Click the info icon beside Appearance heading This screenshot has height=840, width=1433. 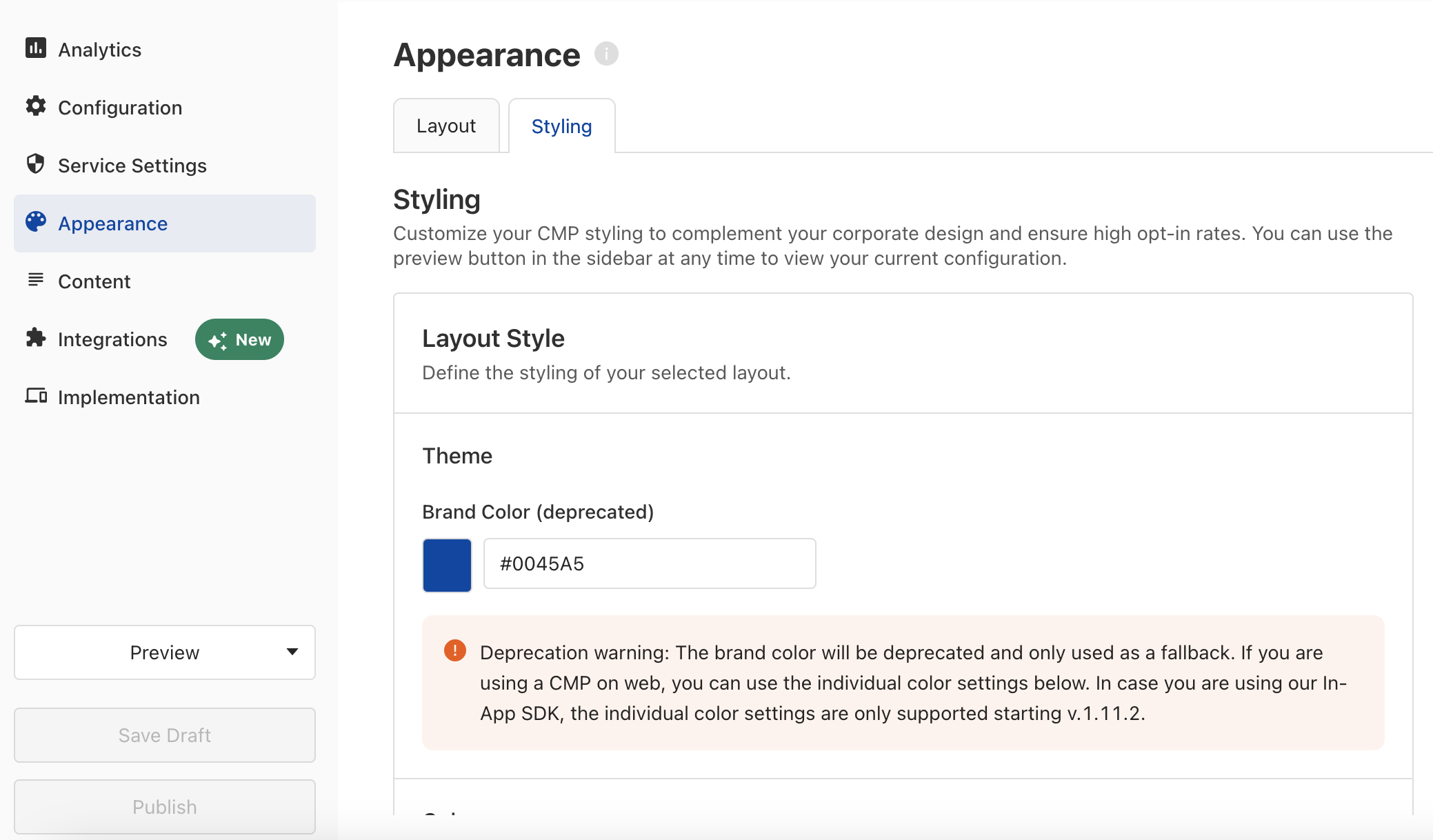click(x=606, y=53)
